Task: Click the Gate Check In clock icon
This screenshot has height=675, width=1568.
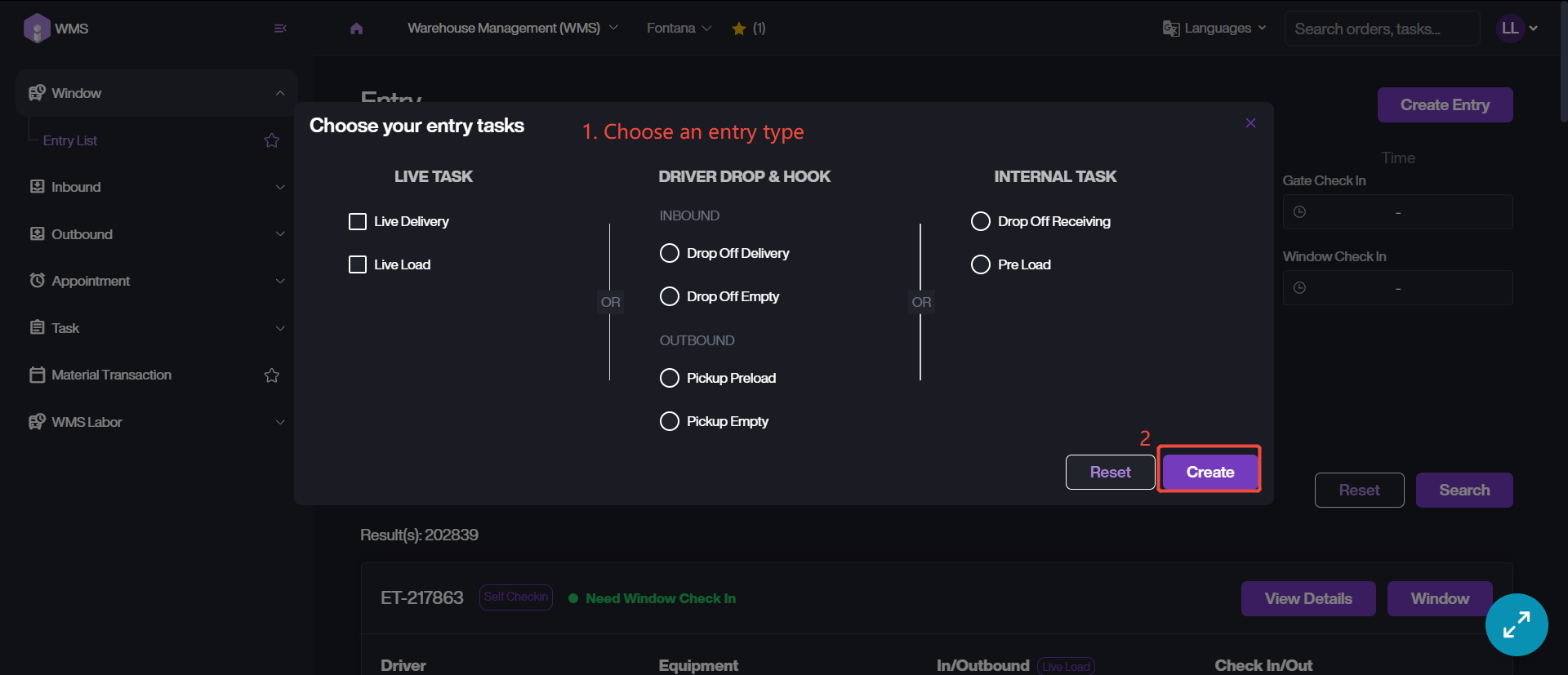Action: 1300,212
